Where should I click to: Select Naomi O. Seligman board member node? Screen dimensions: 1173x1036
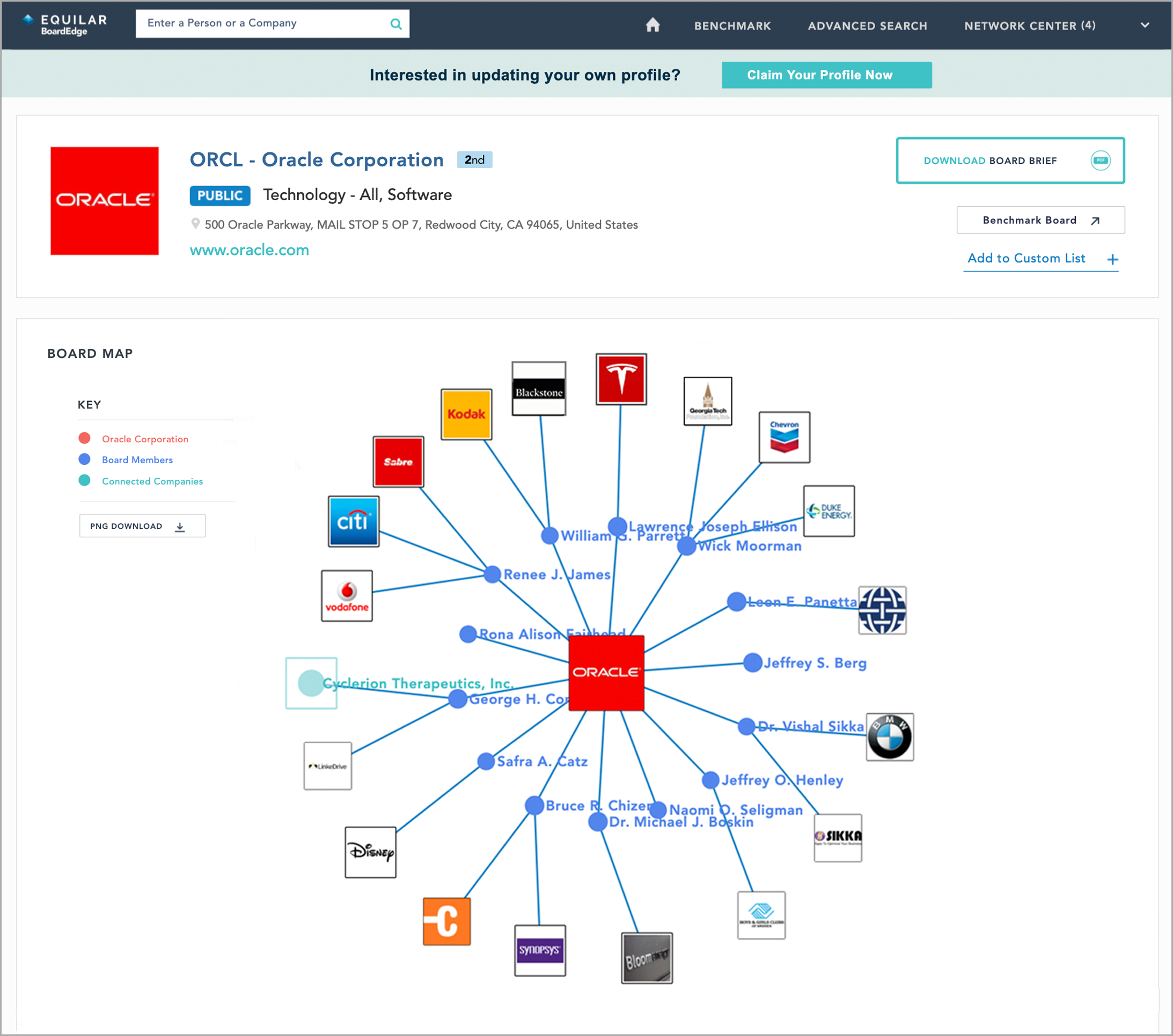[x=658, y=810]
